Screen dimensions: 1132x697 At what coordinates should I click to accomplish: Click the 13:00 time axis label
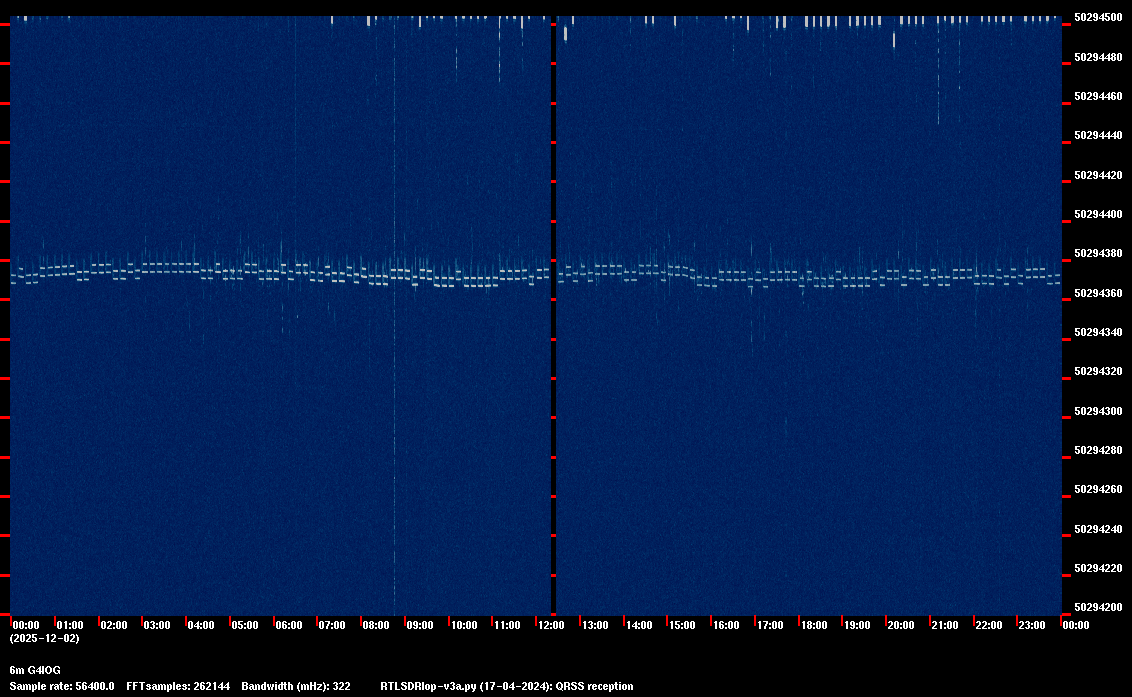[x=595, y=625]
